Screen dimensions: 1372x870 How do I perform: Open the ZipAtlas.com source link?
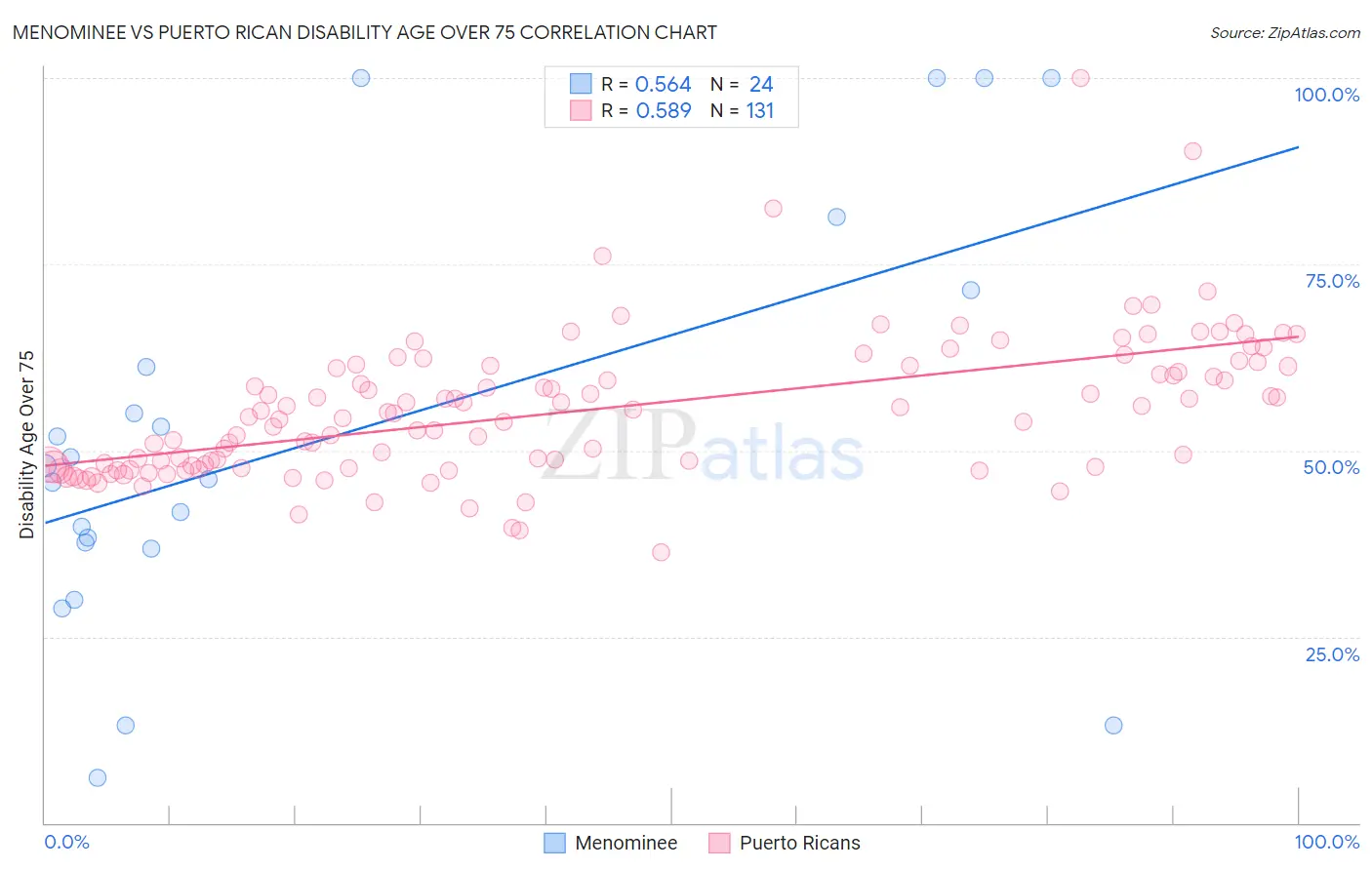tap(1285, 32)
